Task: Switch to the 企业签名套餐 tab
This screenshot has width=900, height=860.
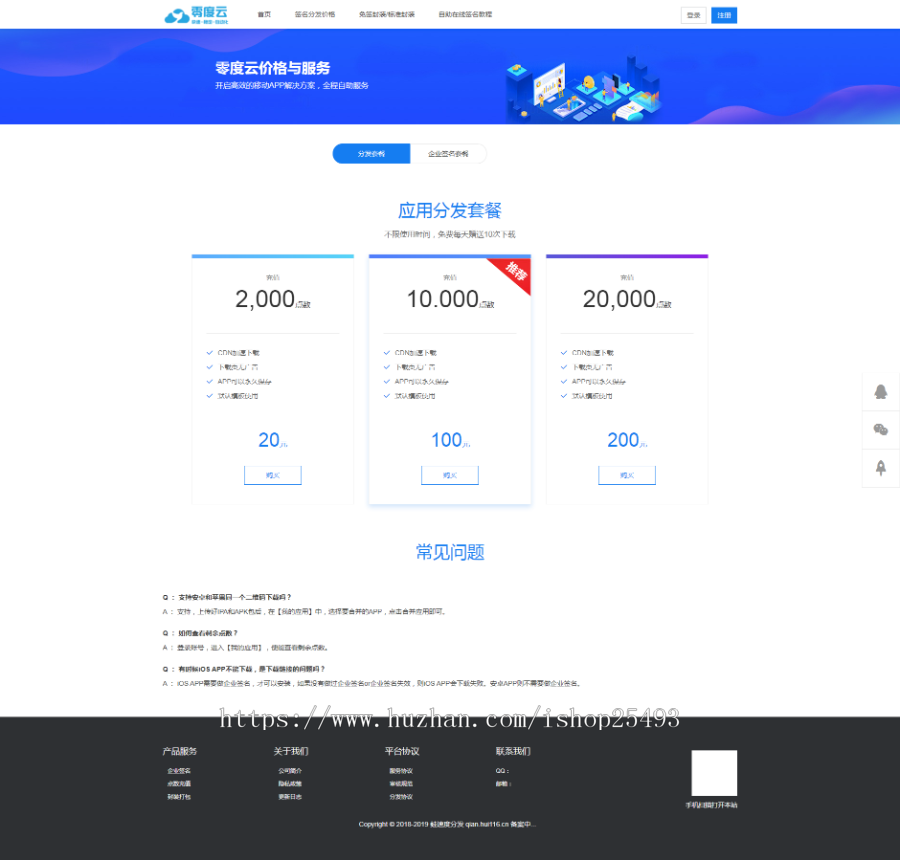Action: click(448, 154)
